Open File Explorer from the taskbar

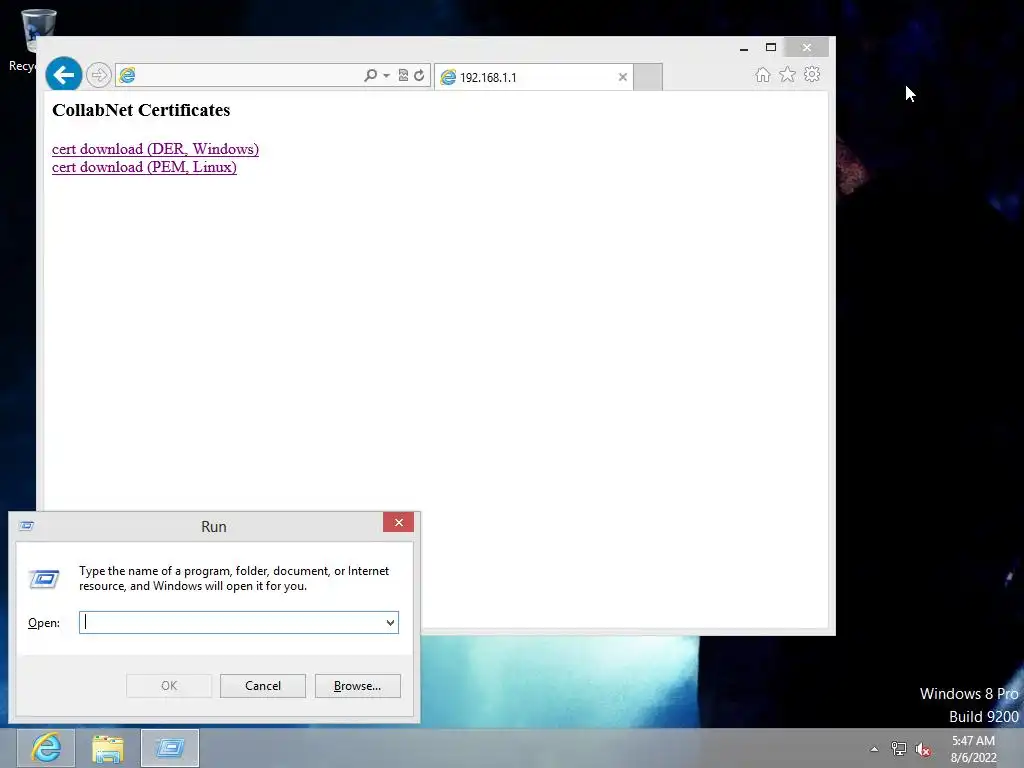[x=108, y=748]
